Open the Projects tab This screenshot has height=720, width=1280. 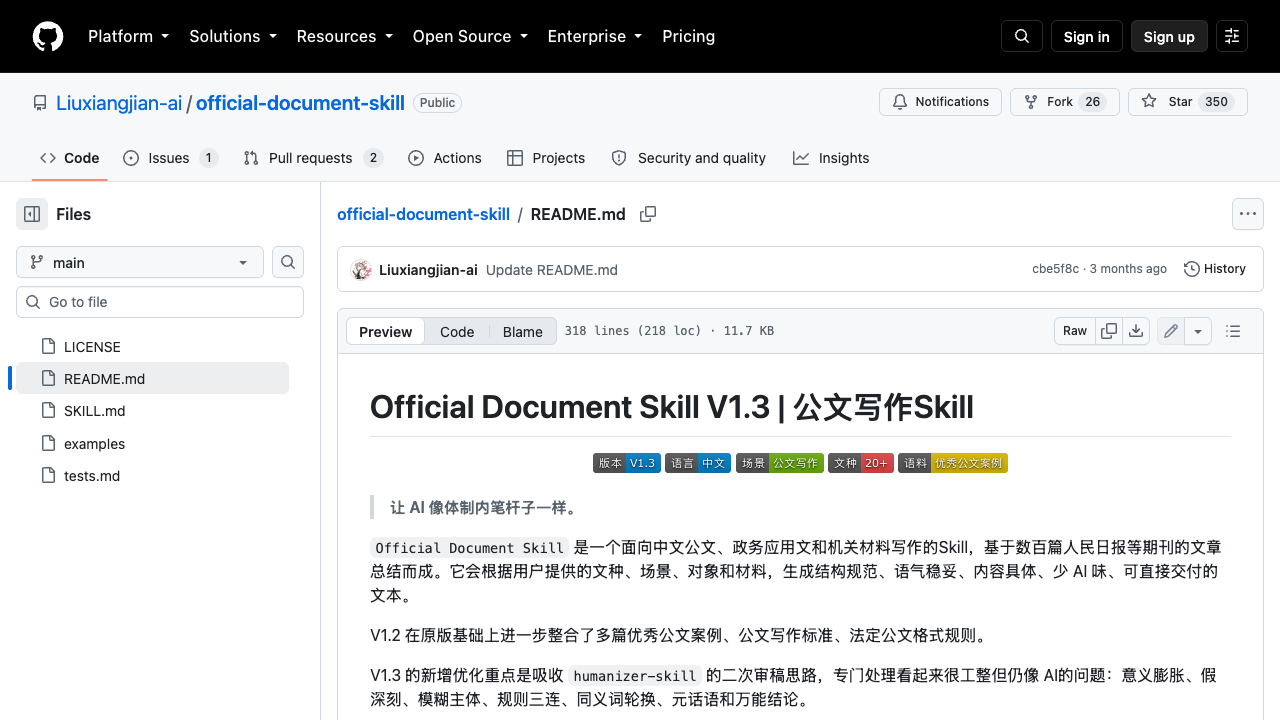click(x=546, y=158)
